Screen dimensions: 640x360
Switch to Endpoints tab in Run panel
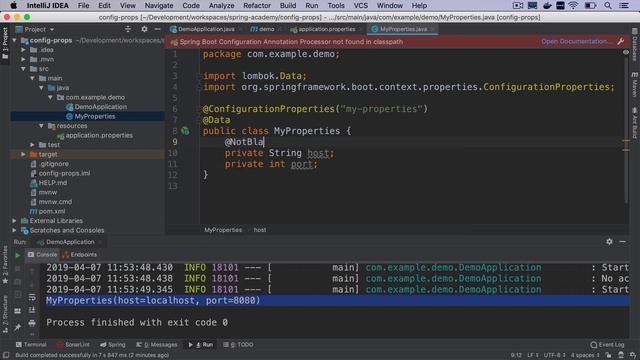pyautogui.click(x=80, y=255)
